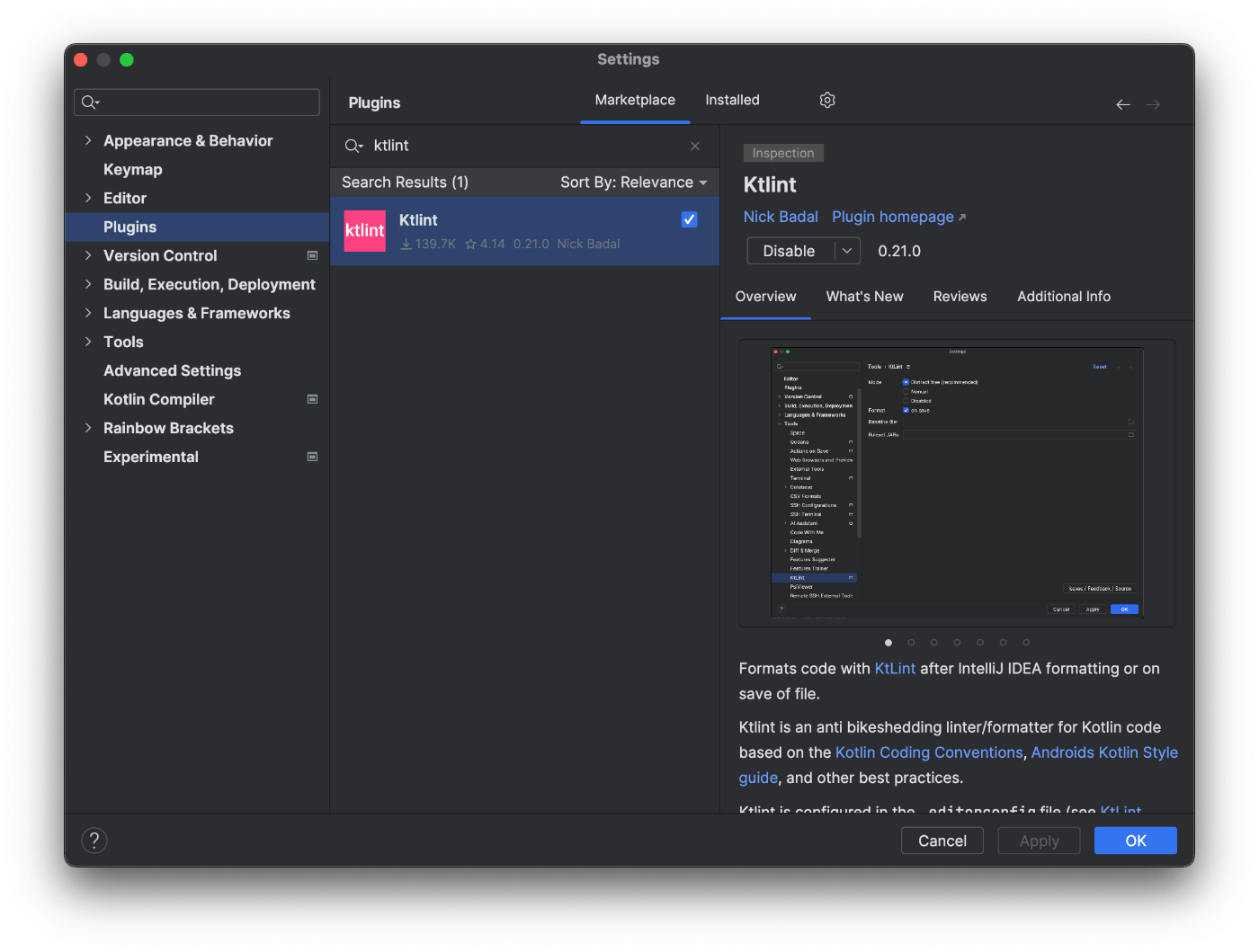Clear the ktlint search text
Screen dimensions: 1259x952
695,146
